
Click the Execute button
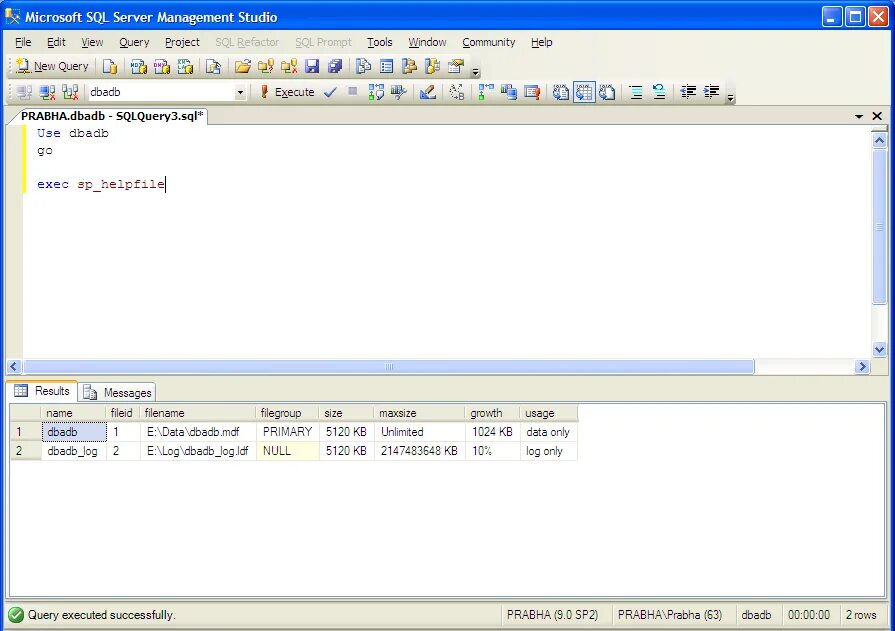pos(287,92)
